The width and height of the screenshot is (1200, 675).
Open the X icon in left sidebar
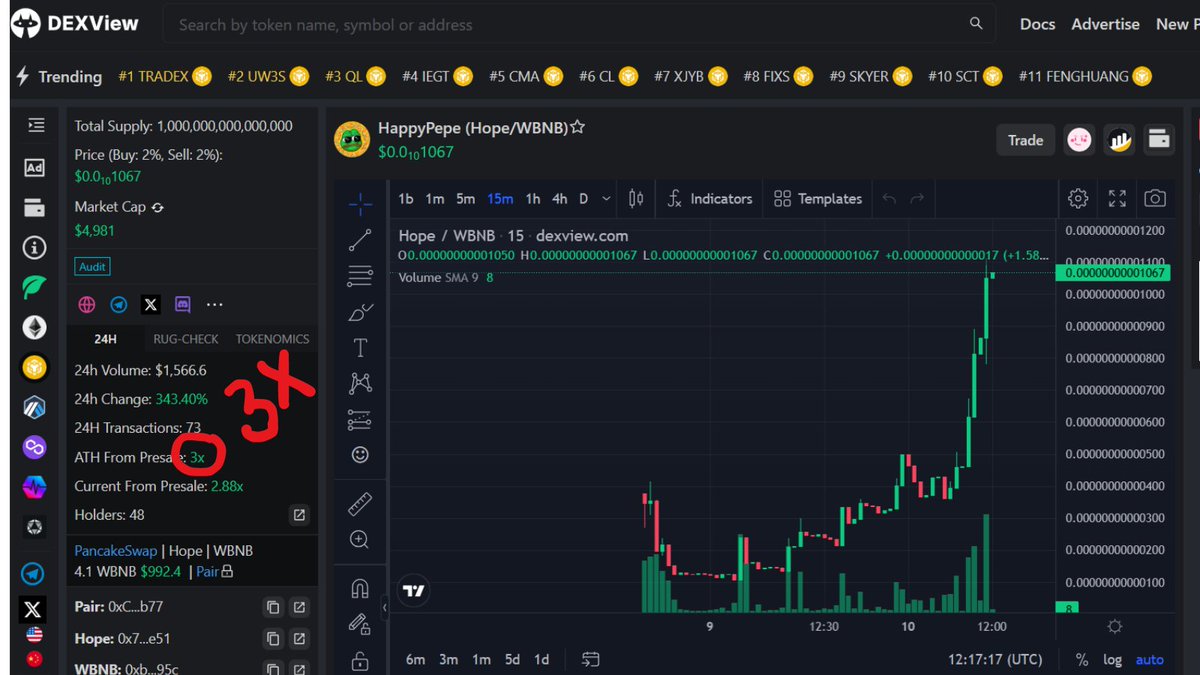click(33, 608)
